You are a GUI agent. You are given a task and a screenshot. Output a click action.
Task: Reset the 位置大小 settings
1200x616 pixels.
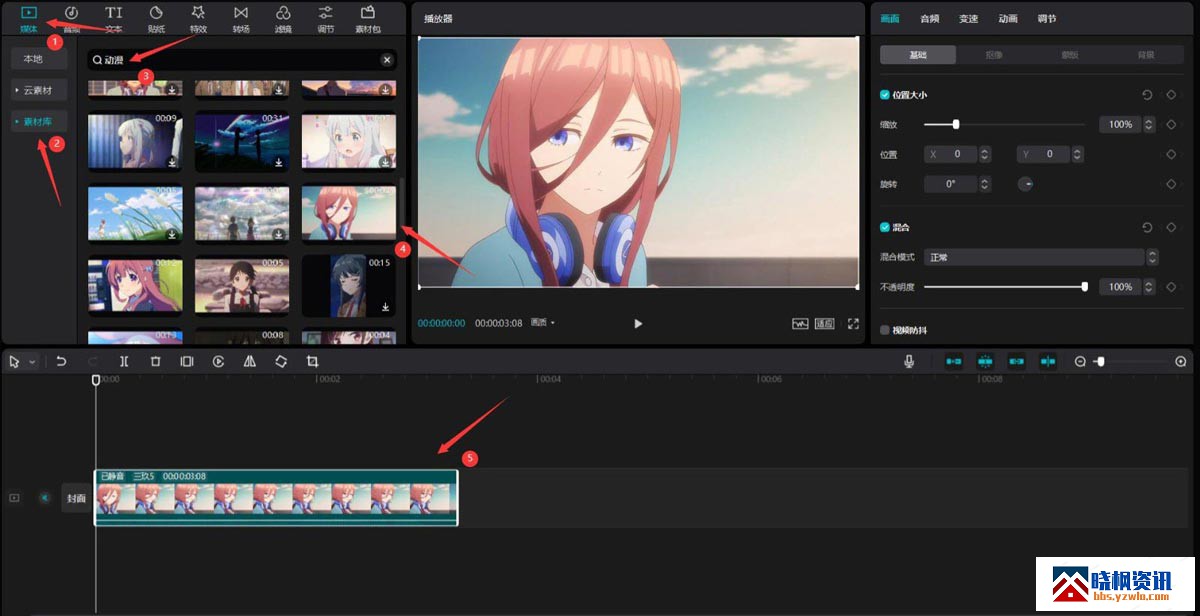click(1147, 95)
